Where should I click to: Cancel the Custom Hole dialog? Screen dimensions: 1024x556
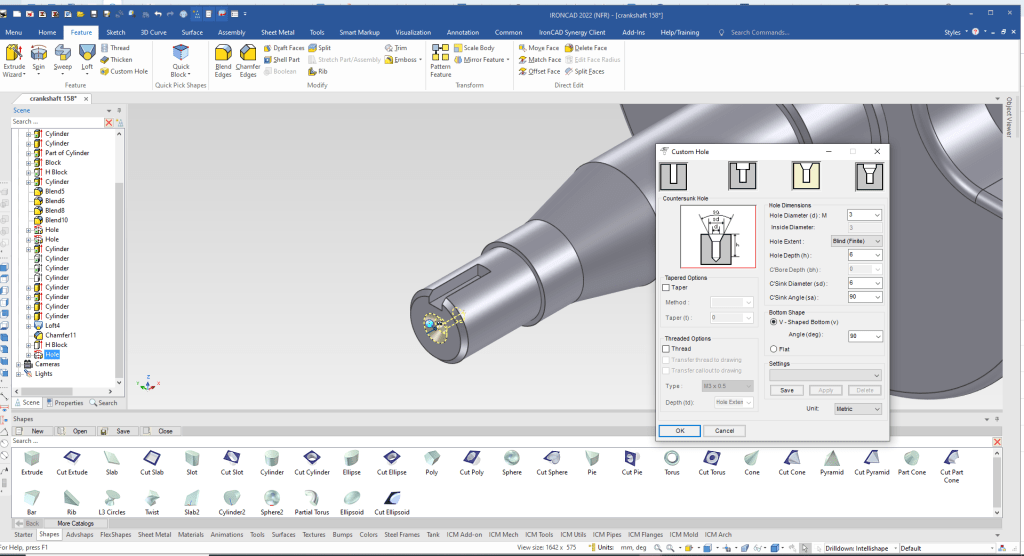[x=725, y=431]
